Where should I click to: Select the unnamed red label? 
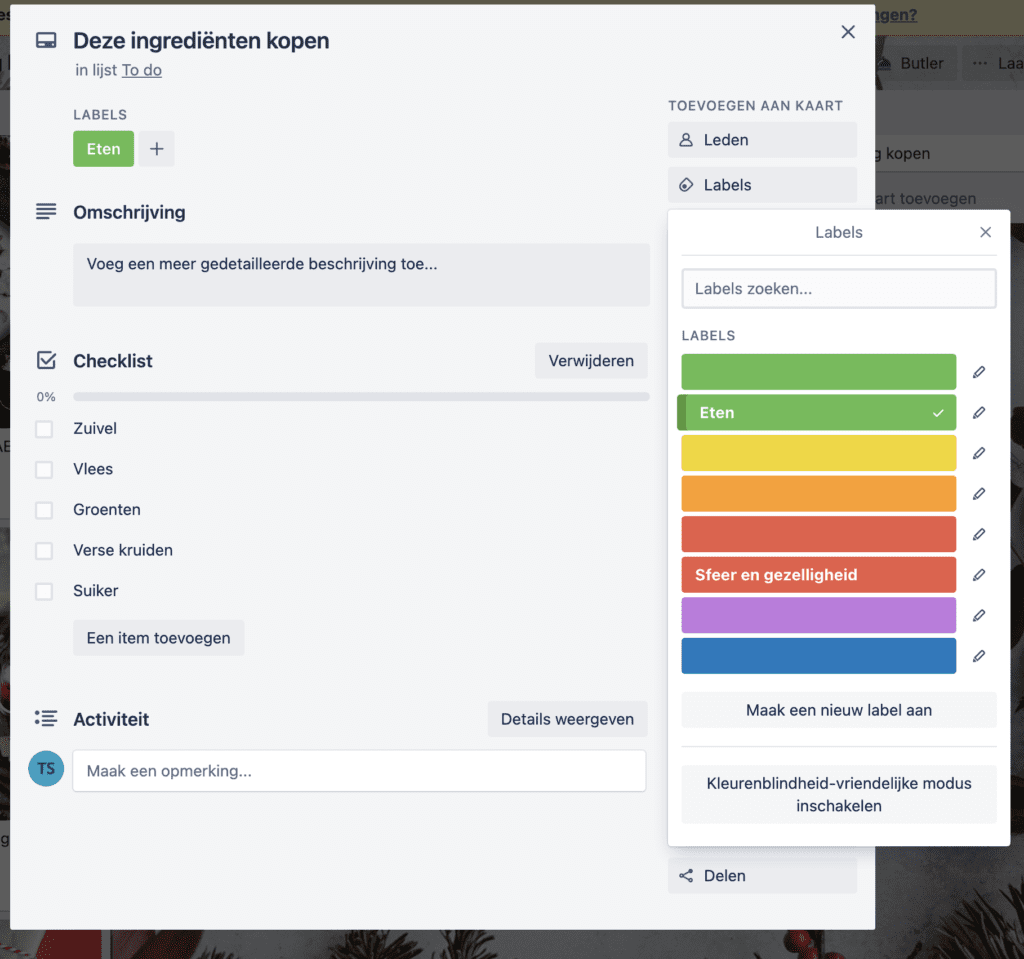click(818, 534)
